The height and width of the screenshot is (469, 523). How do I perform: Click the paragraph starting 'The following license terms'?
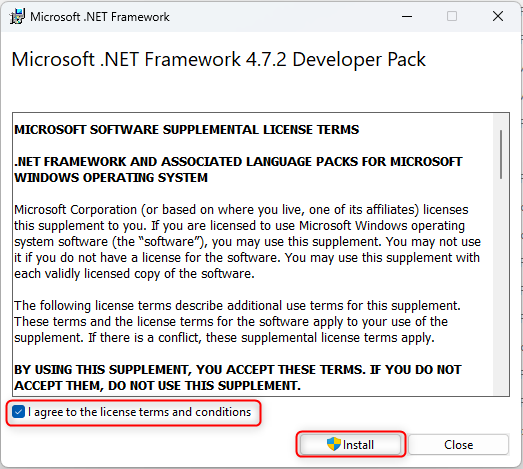click(x=237, y=322)
